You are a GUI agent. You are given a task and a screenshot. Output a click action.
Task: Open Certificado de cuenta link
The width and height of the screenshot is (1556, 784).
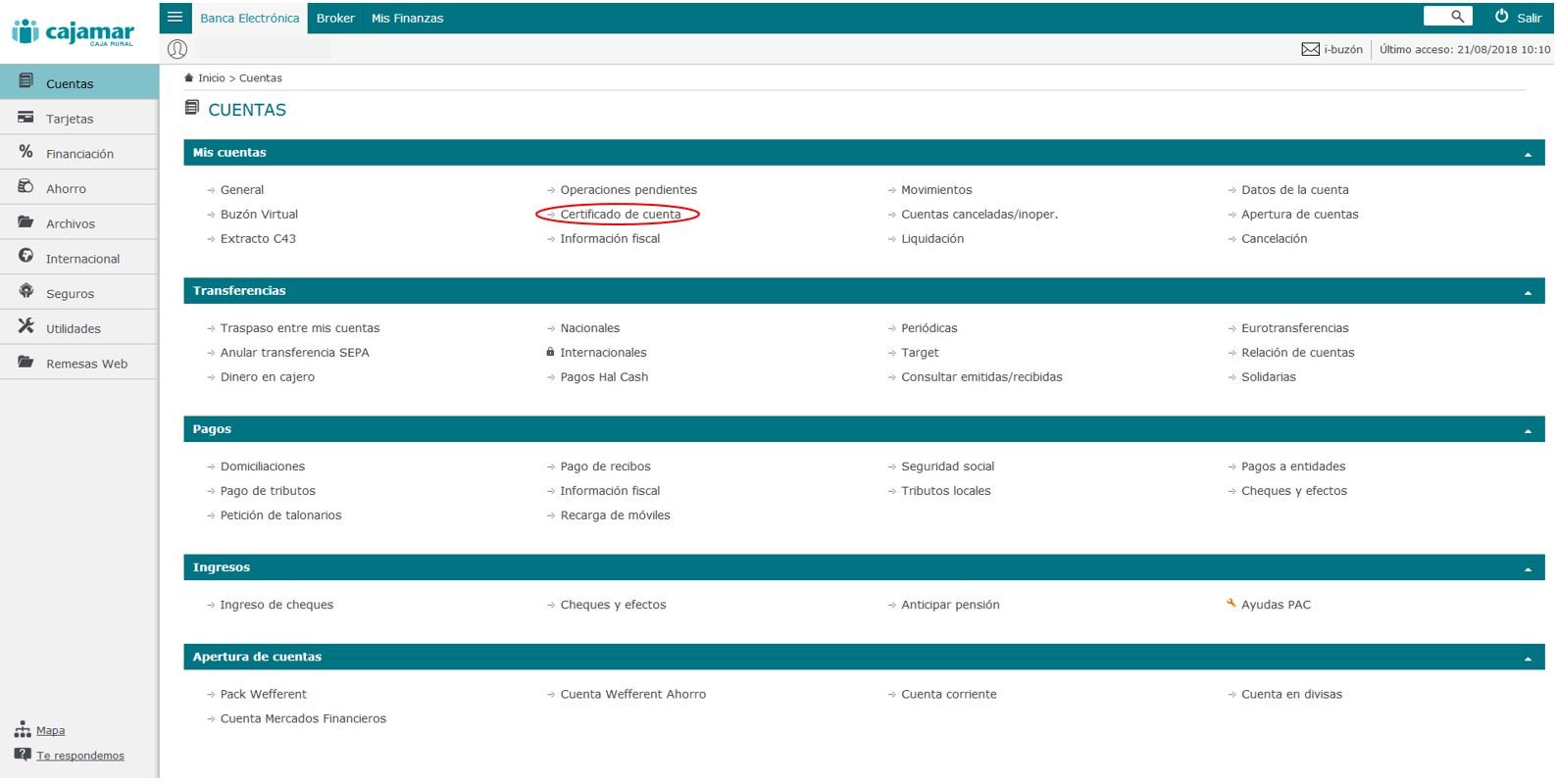pyautogui.click(x=620, y=214)
